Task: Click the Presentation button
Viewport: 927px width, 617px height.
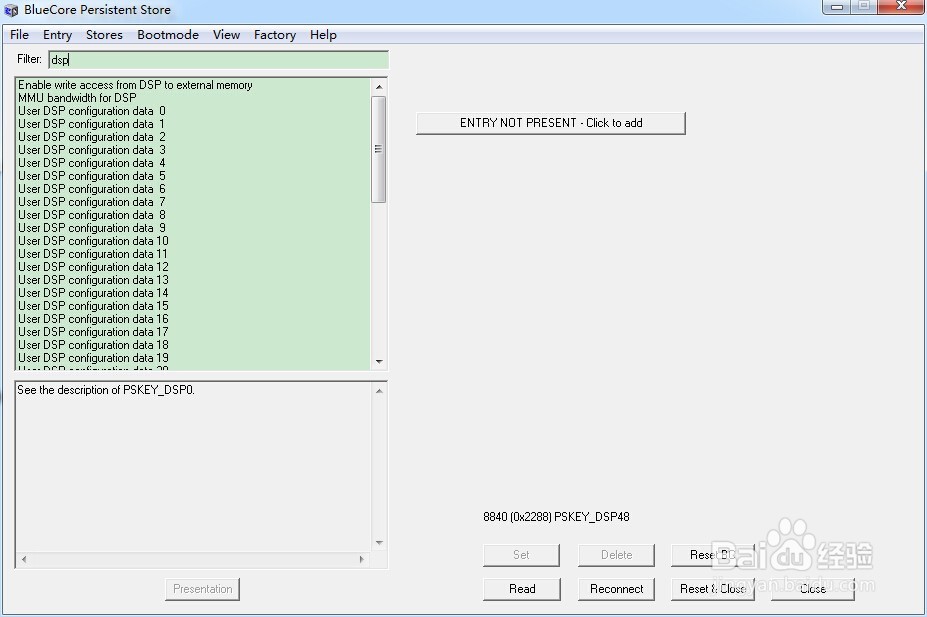Action: pyautogui.click(x=202, y=589)
